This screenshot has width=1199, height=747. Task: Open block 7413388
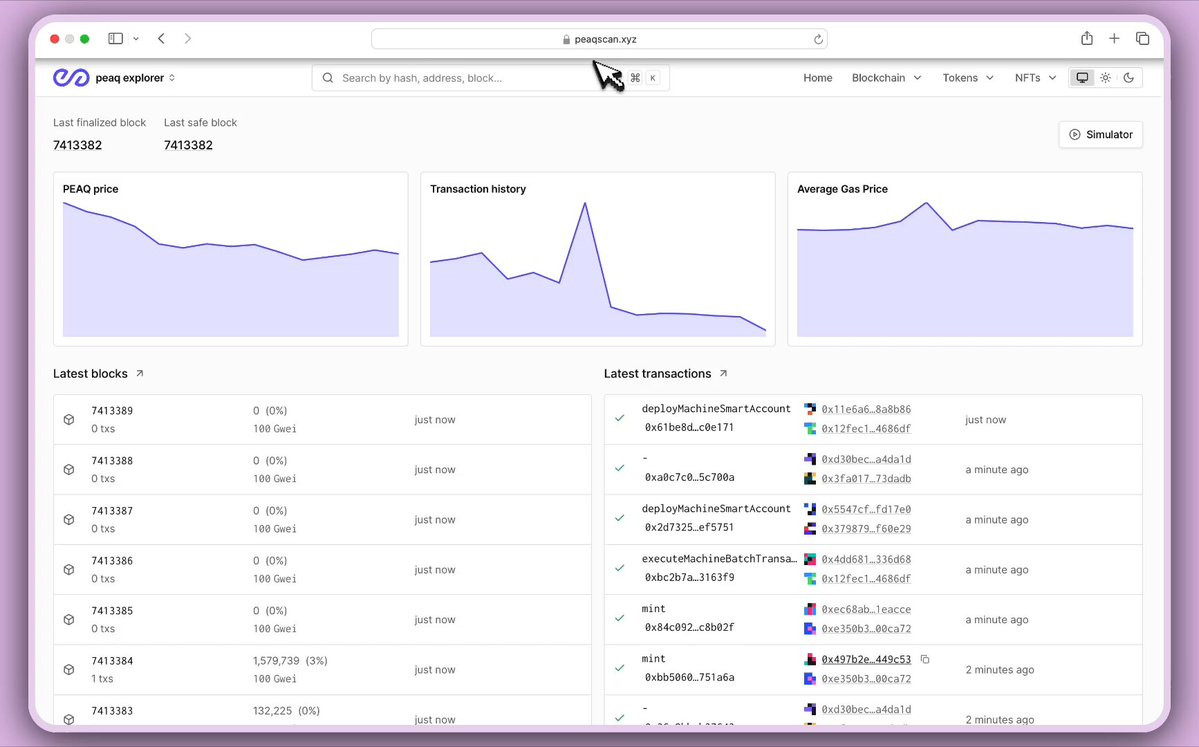[112, 460]
